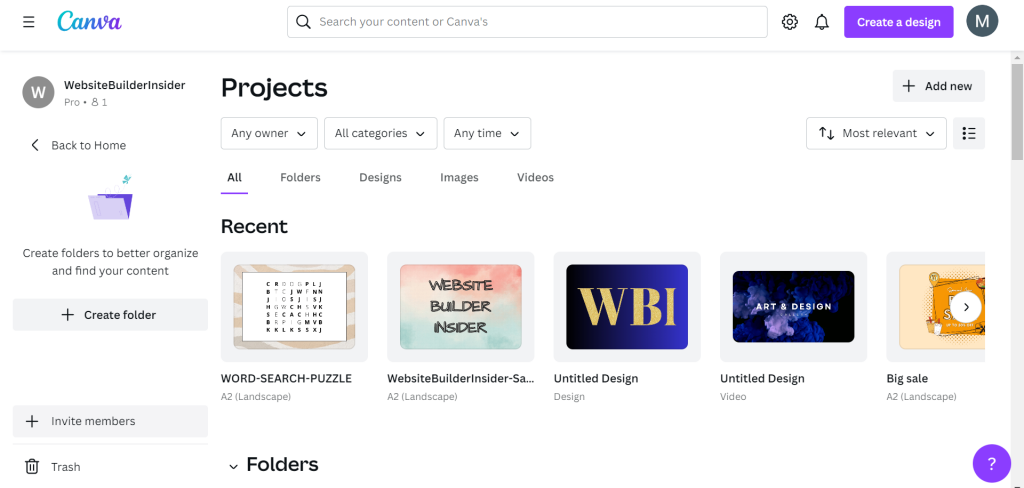Collapse the Folders section
This screenshot has height=488, width=1024.
tap(234, 465)
